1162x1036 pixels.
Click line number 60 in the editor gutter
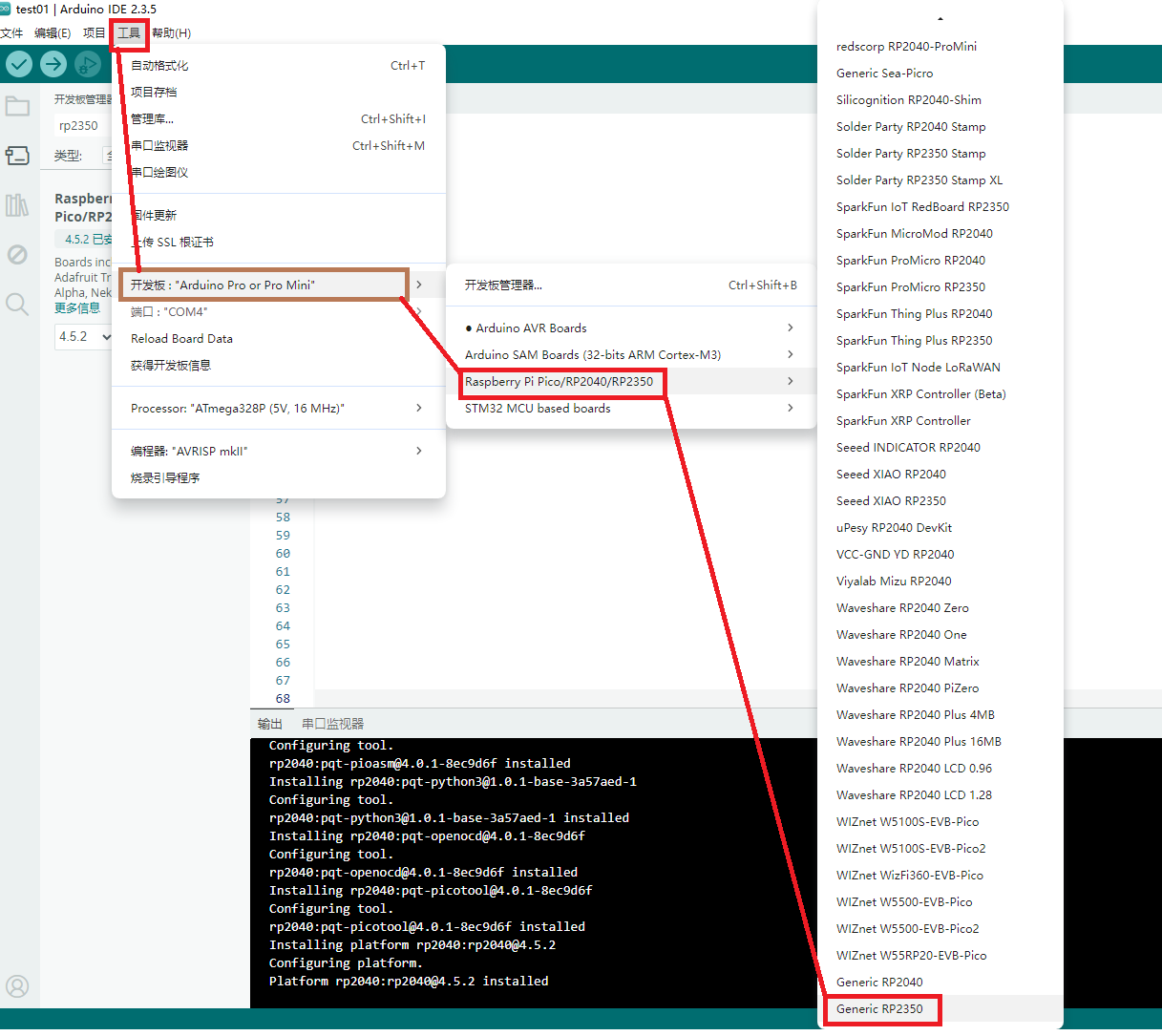point(283,554)
